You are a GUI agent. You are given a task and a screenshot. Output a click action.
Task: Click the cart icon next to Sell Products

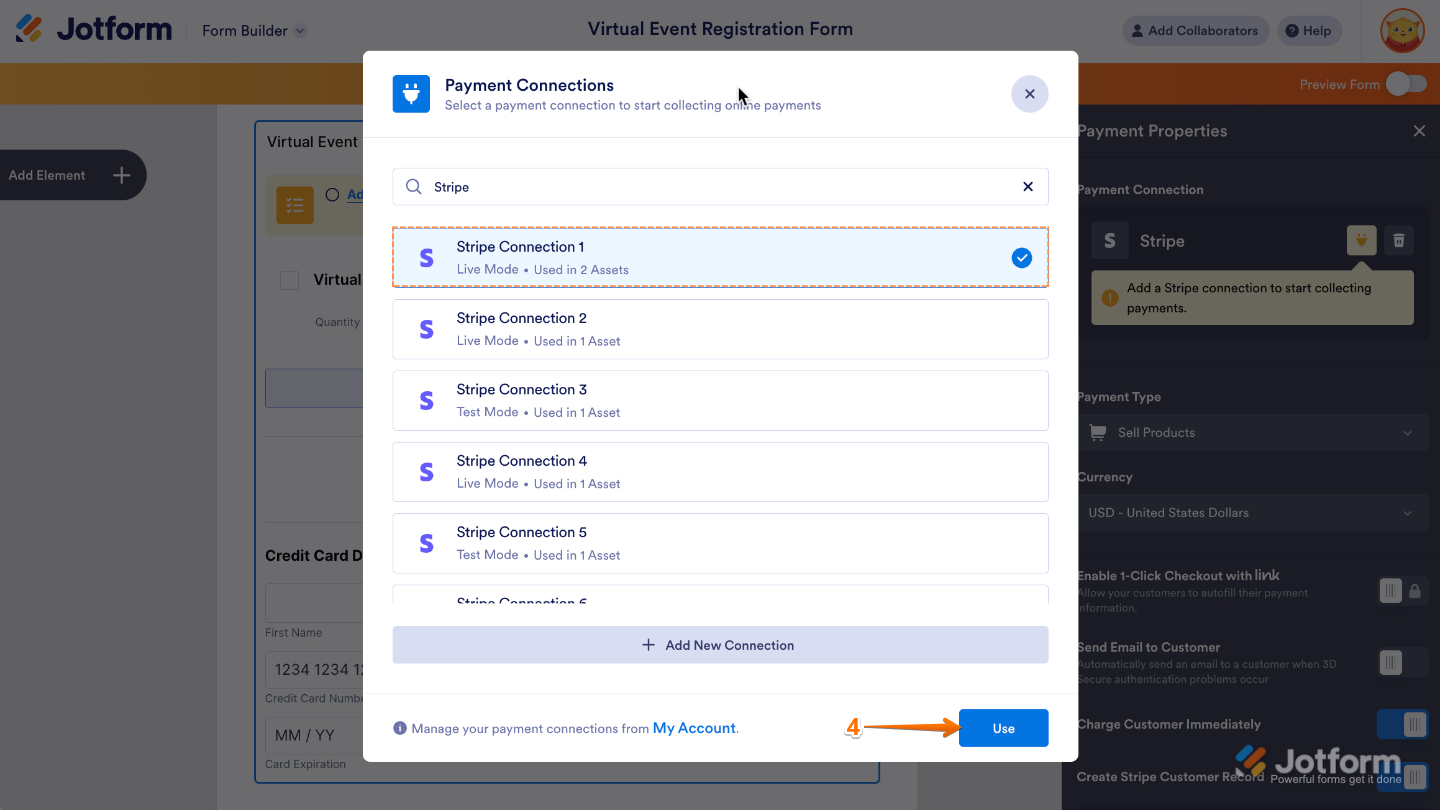pos(1097,432)
